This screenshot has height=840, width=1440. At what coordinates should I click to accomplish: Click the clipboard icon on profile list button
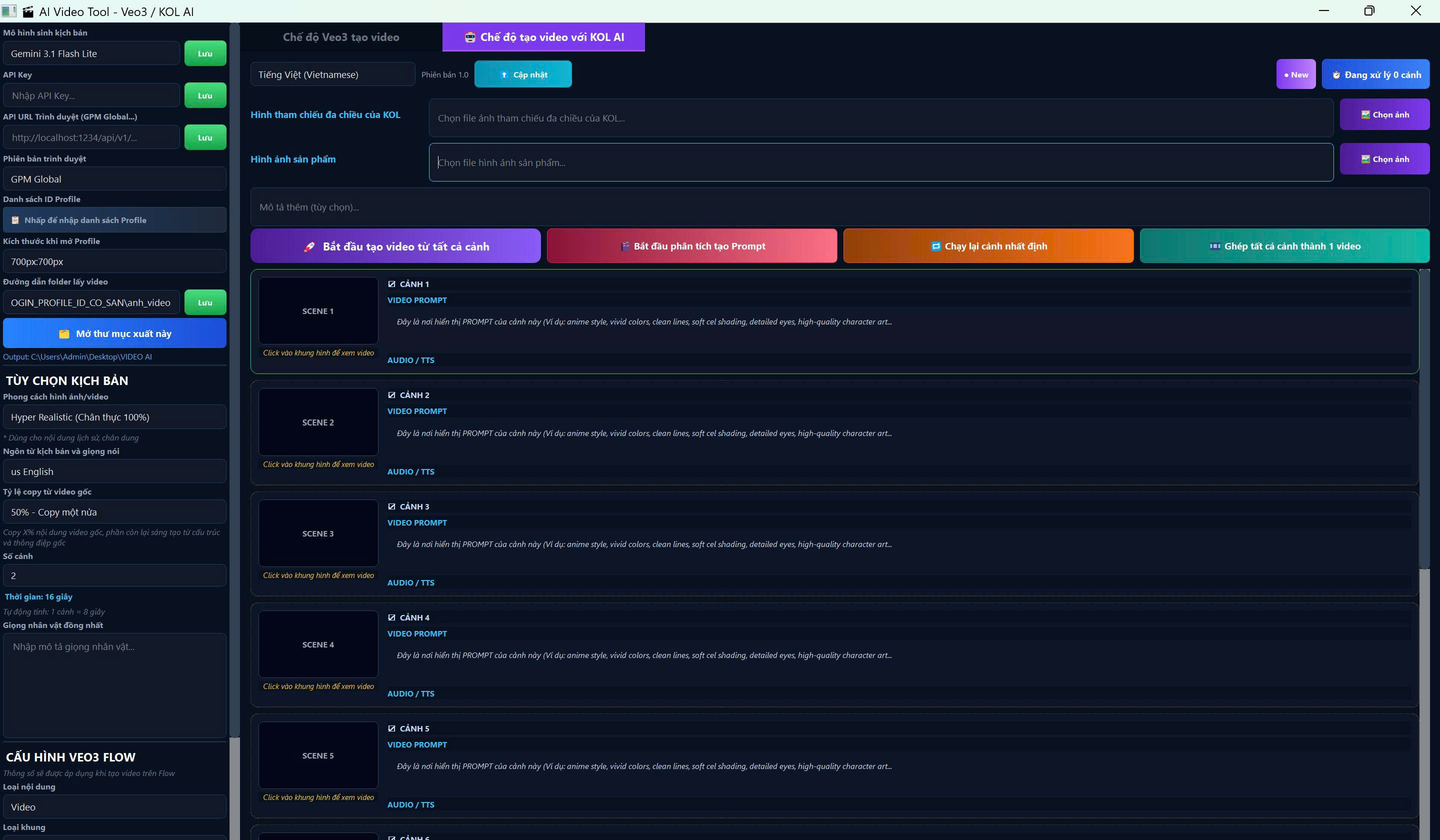point(15,220)
